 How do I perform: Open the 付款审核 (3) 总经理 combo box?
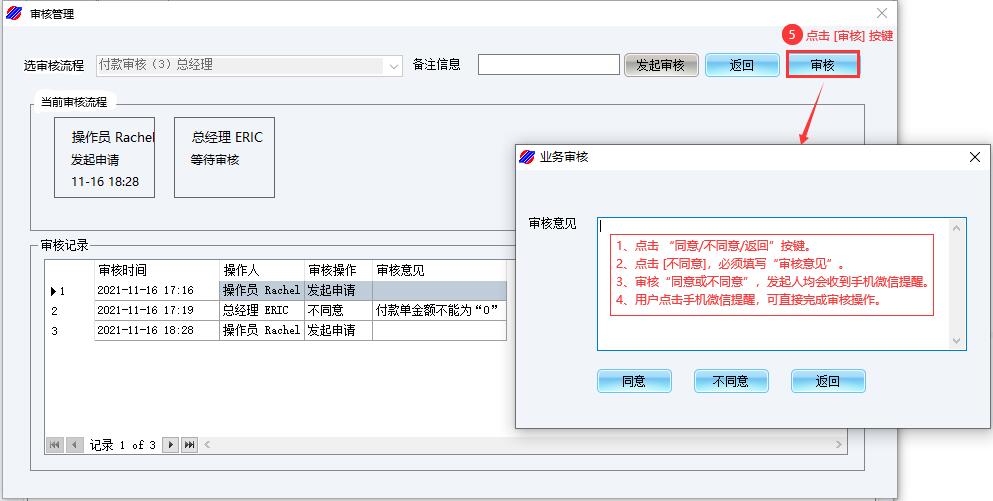tap(240, 65)
